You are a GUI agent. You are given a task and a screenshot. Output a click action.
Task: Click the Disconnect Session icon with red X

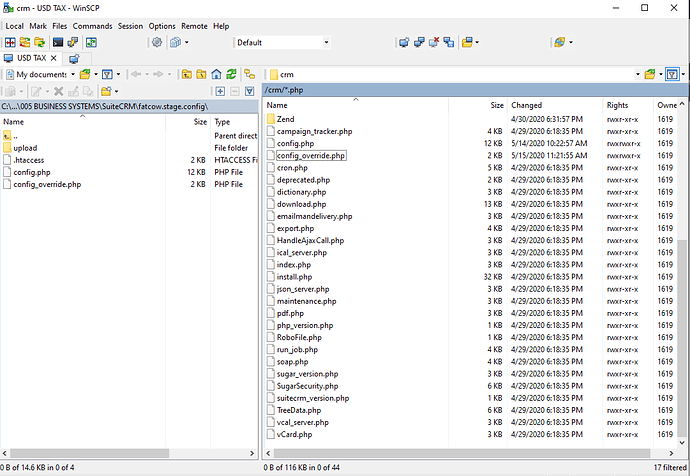pyautogui.click(x=434, y=42)
